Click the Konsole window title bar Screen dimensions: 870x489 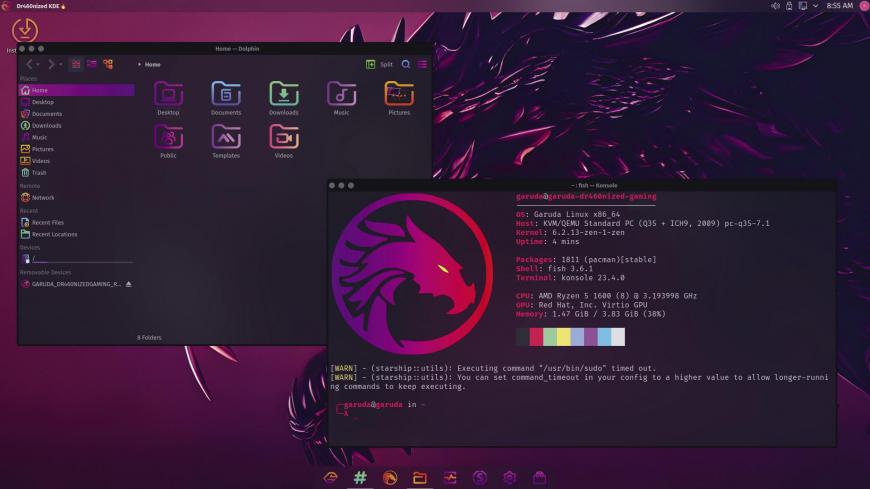click(581, 185)
